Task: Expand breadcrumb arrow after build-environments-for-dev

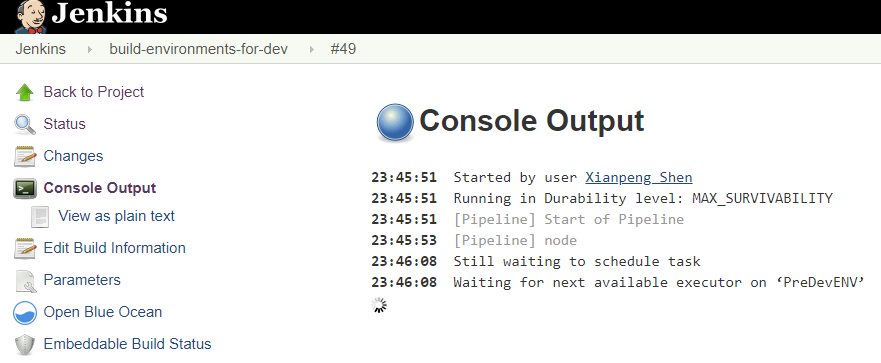Action: click(312, 49)
